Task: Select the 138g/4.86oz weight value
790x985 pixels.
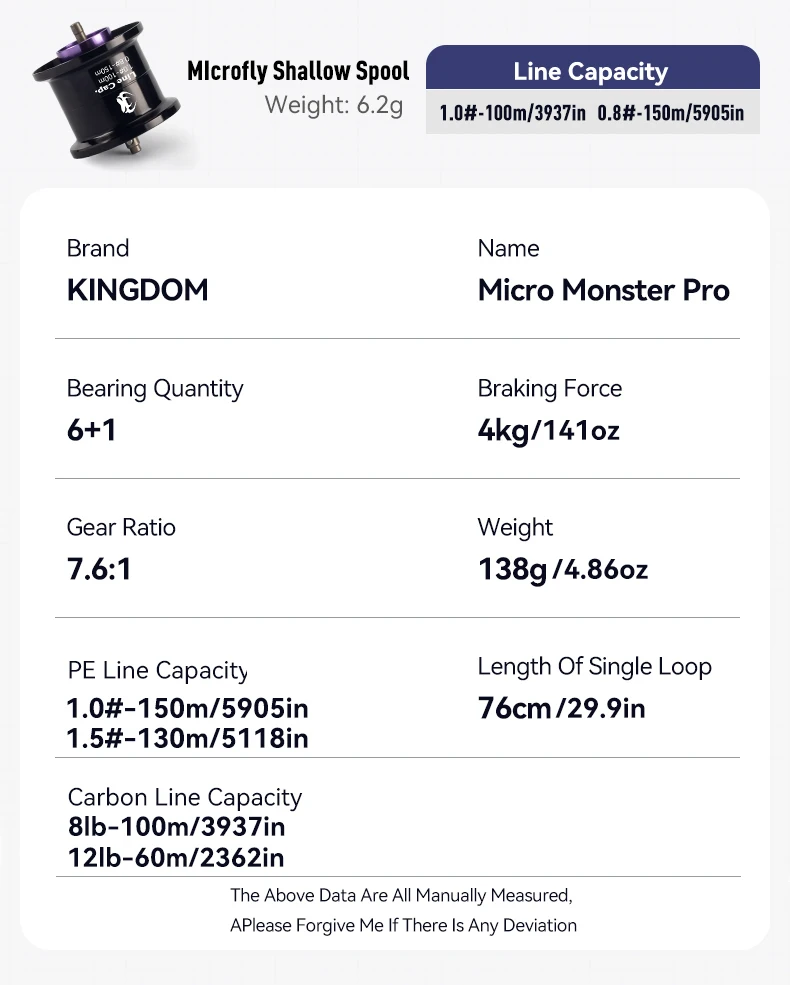Action: [x=563, y=569]
